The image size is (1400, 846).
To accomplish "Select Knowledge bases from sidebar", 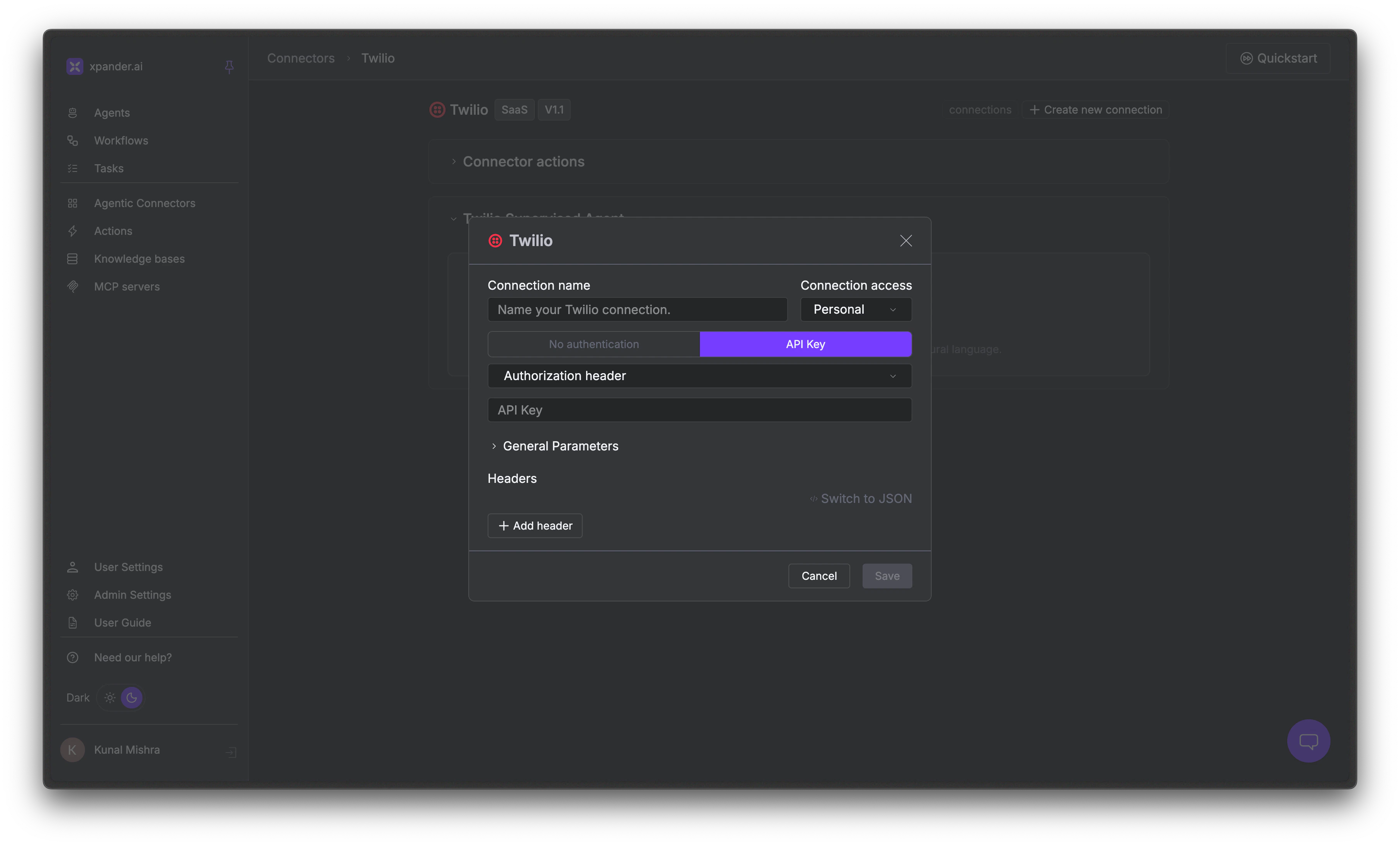I will coord(139,259).
